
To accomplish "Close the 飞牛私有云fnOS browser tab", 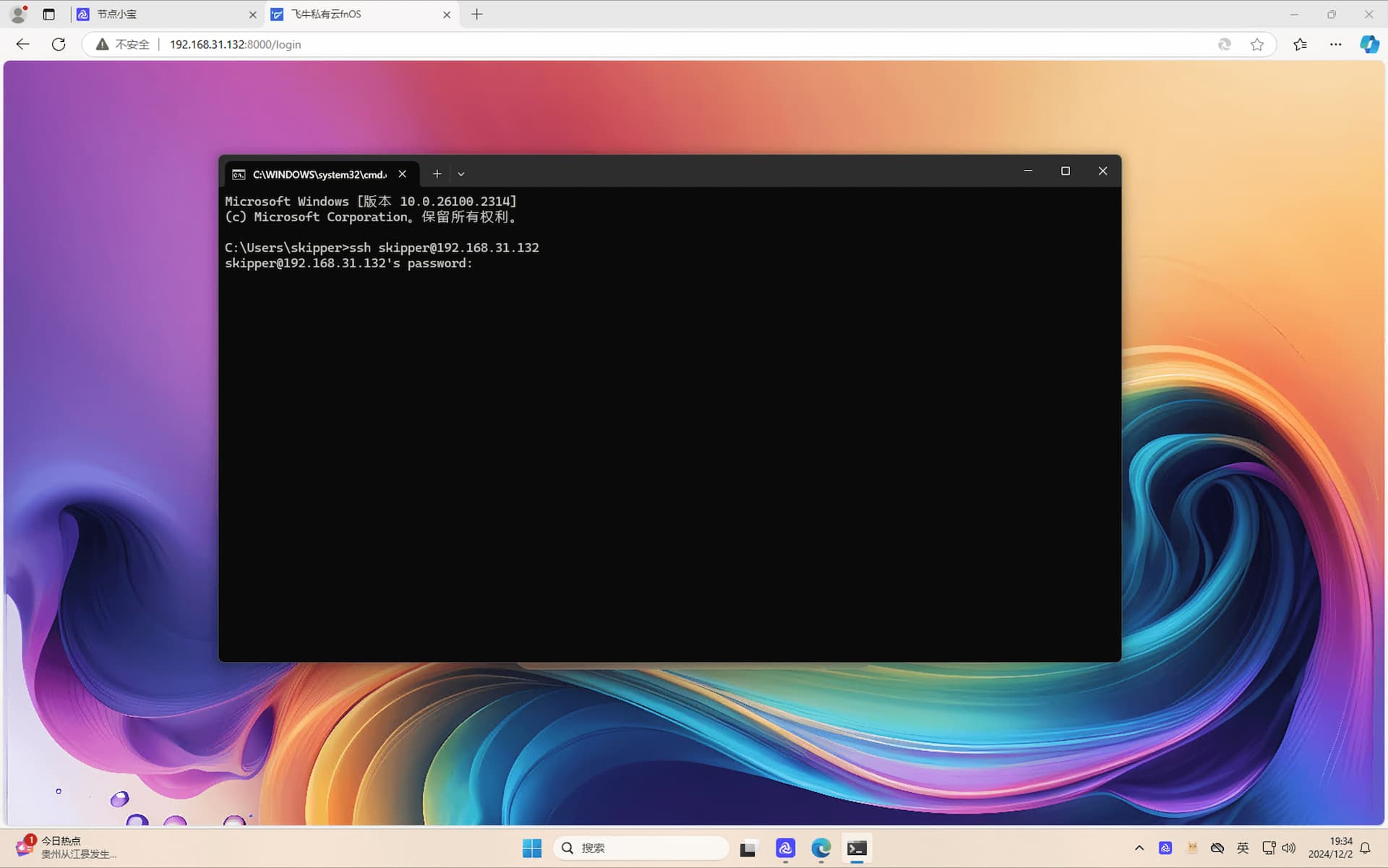I will click(447, 14).
